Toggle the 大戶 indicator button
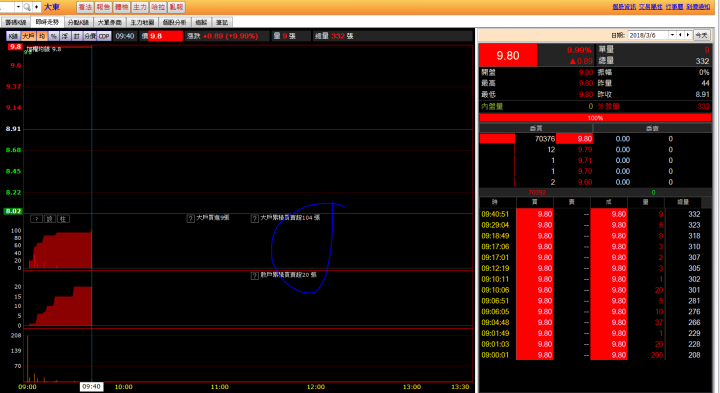This screenshot has height=393, width=720. click(28, 36)
